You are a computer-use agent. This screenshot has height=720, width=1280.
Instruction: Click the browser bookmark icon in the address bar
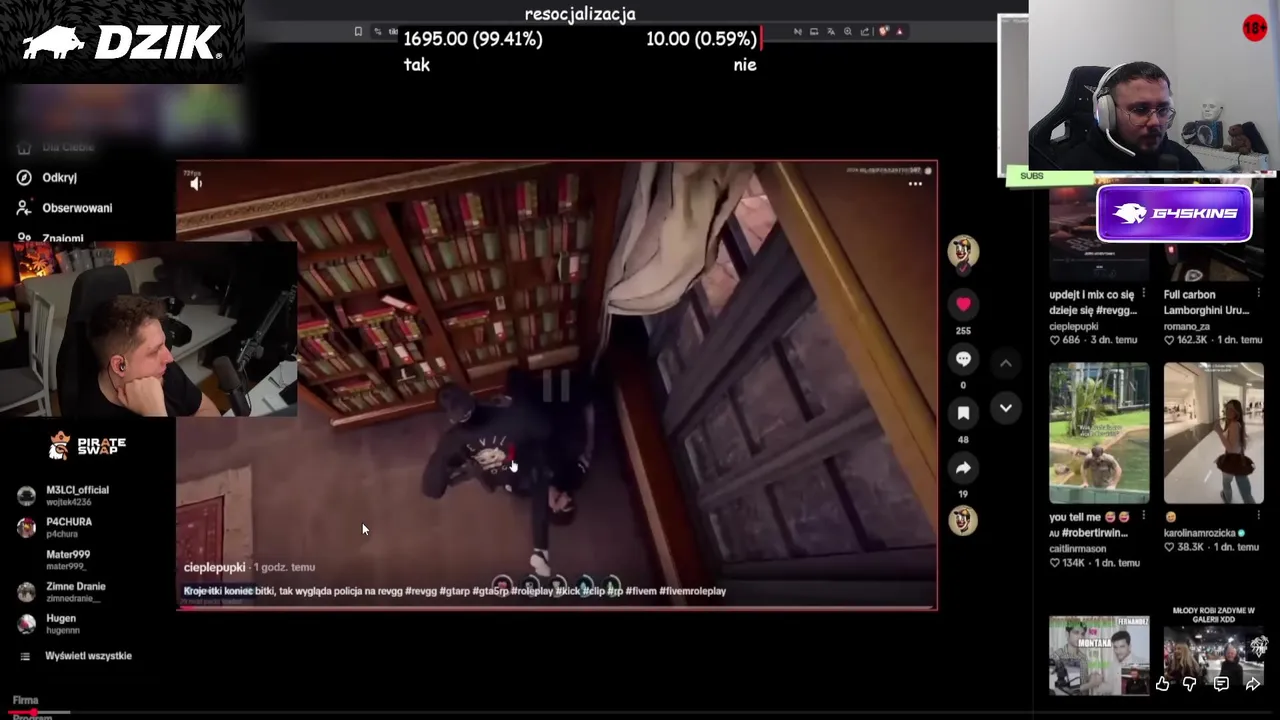358,31
